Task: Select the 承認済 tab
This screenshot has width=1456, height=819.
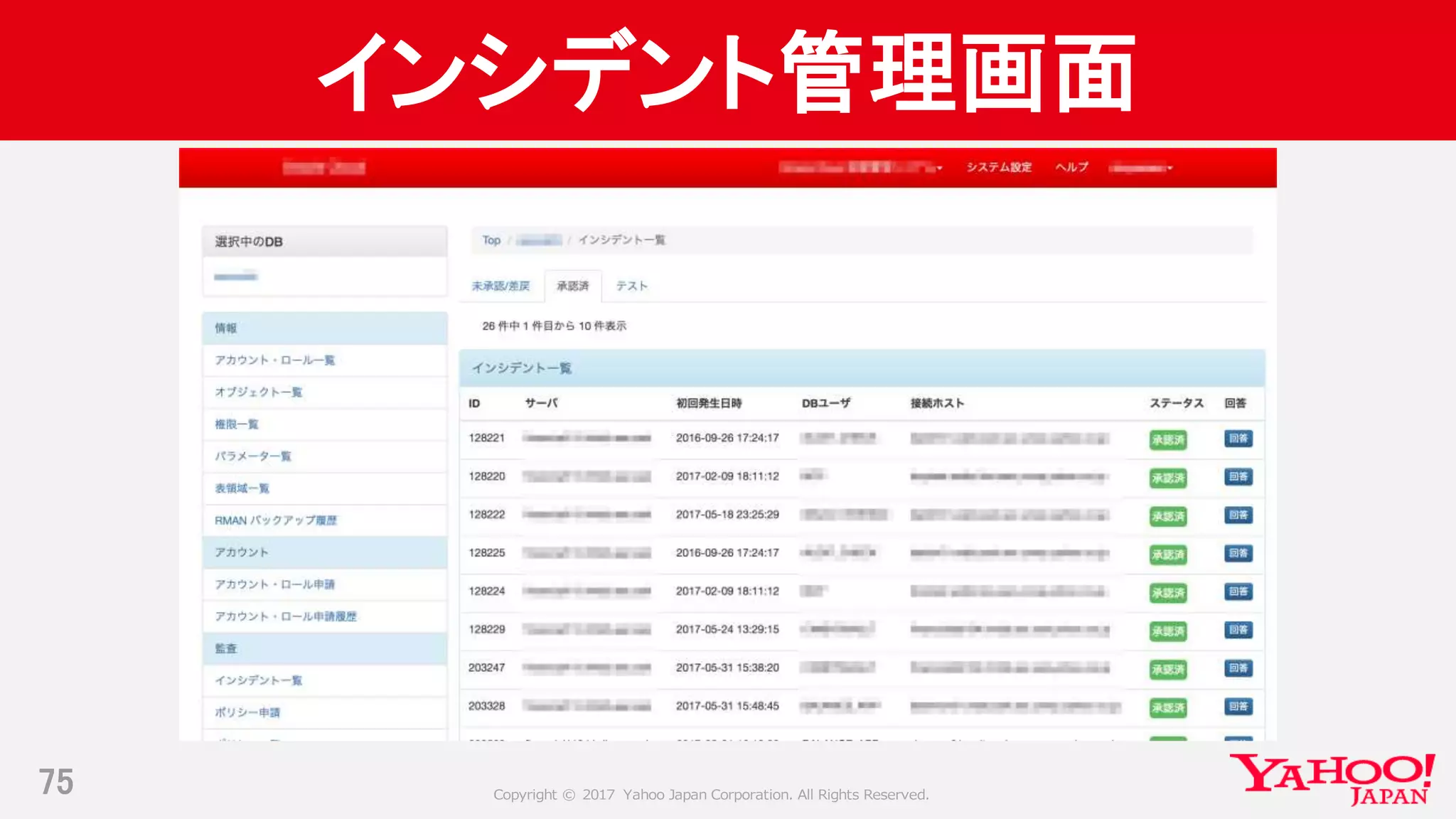Action: [572, 286]
